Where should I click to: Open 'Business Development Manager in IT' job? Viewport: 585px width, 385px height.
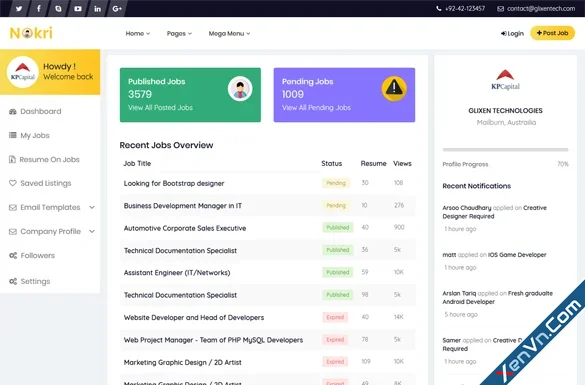click(x=183, y=206)
